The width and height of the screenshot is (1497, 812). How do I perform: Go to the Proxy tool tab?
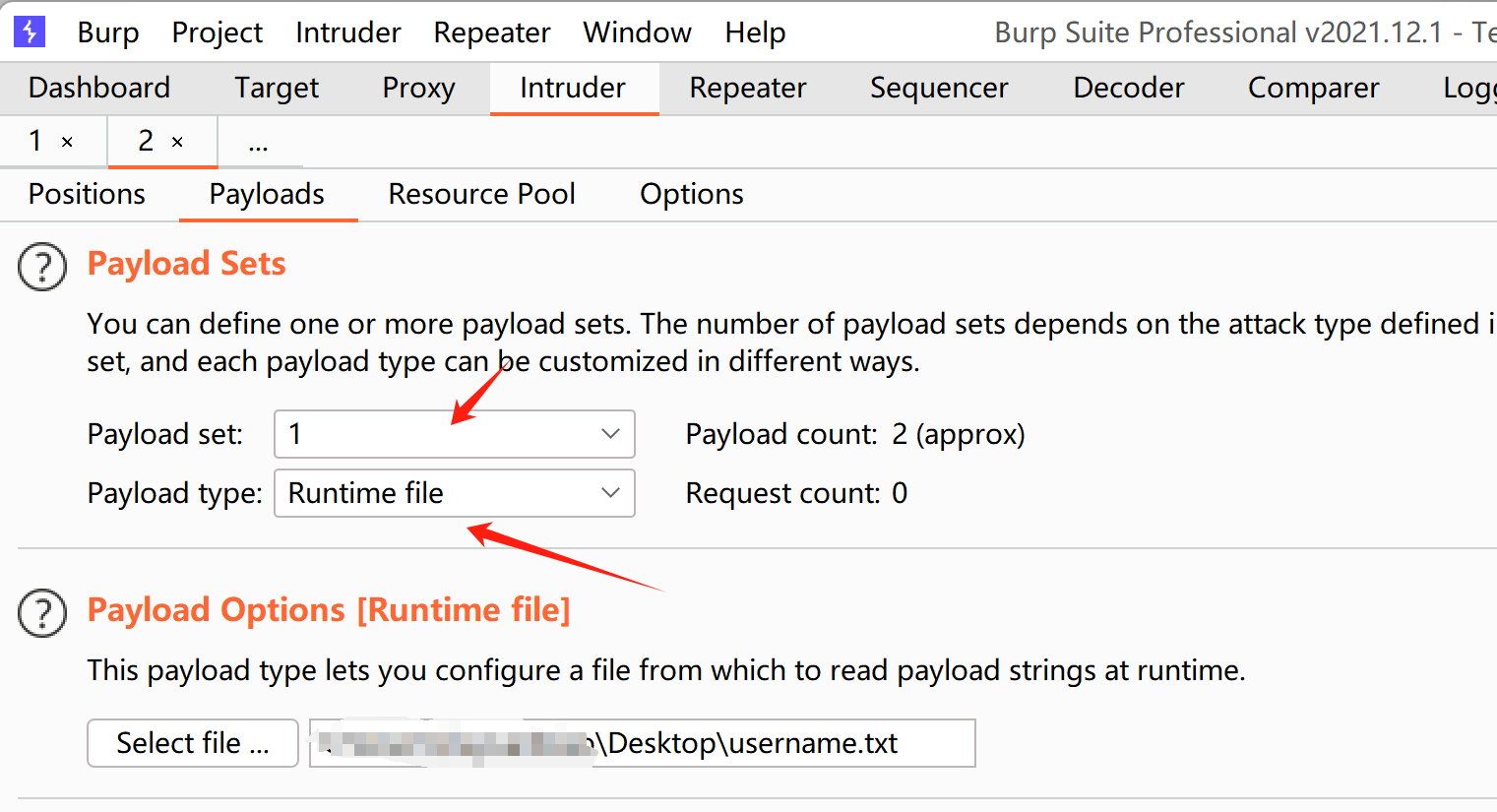[418, 88]
